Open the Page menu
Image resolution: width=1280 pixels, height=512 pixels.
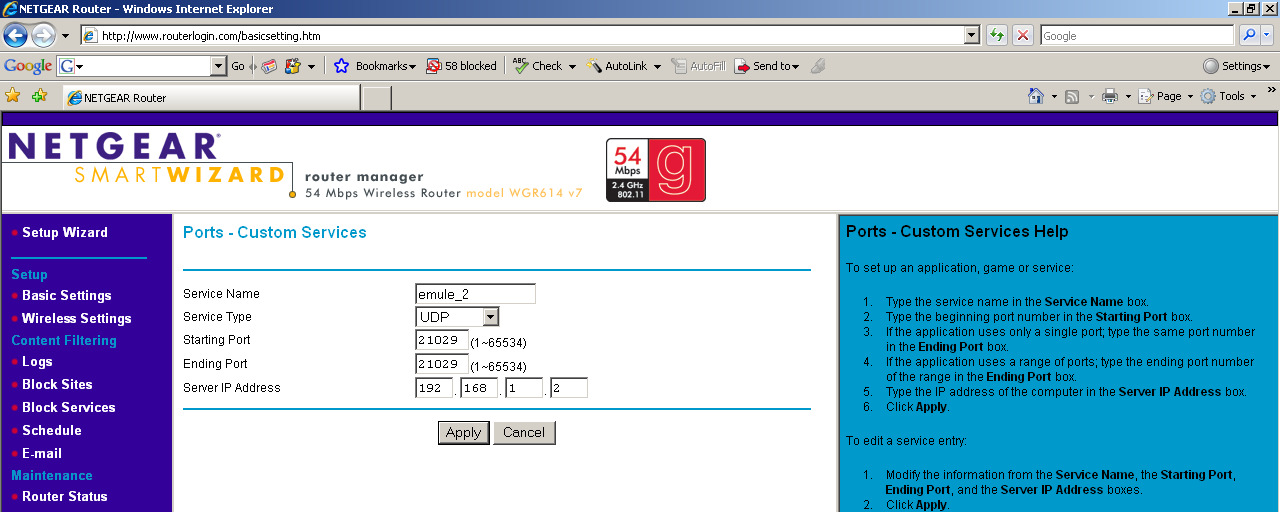tap(1166, 96)
